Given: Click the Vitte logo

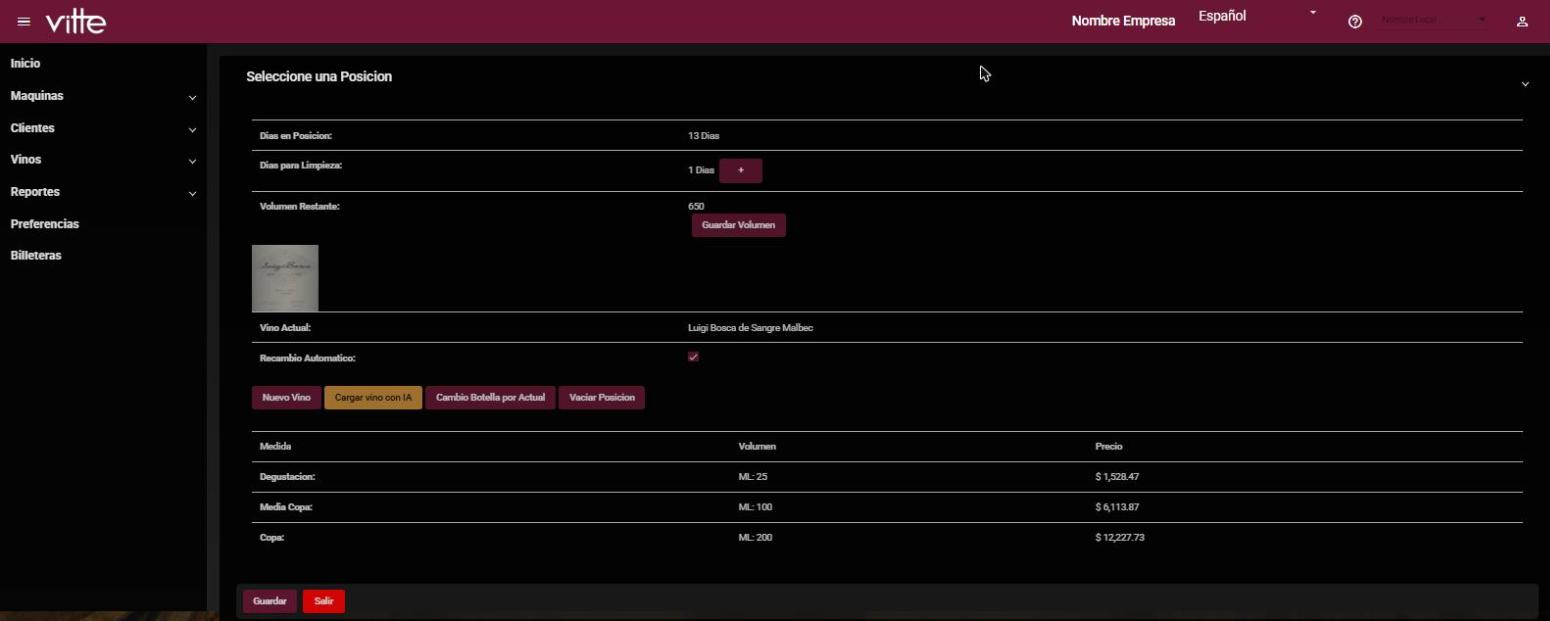Looking at the screenshot, I should pos(76,21).
